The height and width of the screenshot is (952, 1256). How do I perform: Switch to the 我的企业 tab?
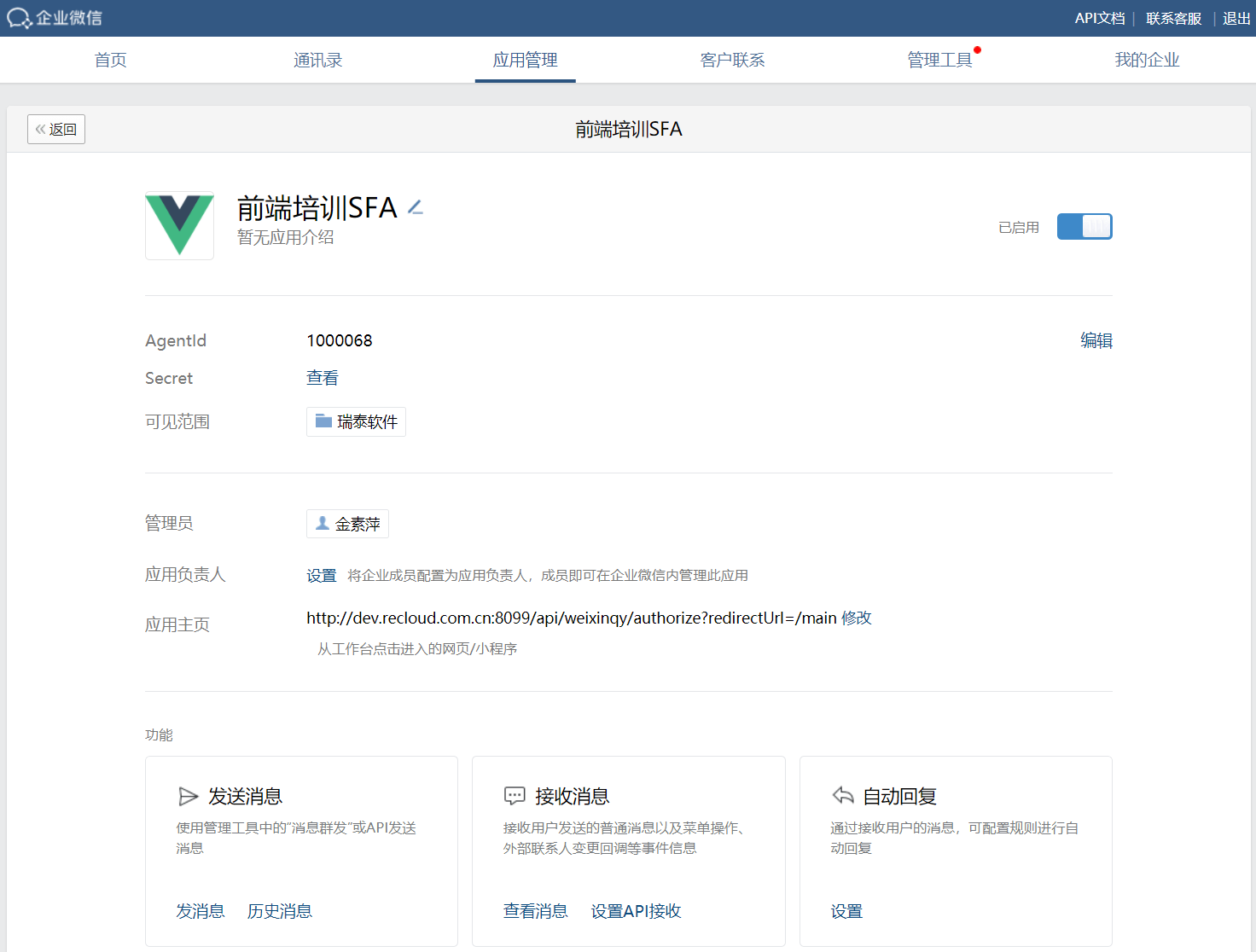point(1148,60)
